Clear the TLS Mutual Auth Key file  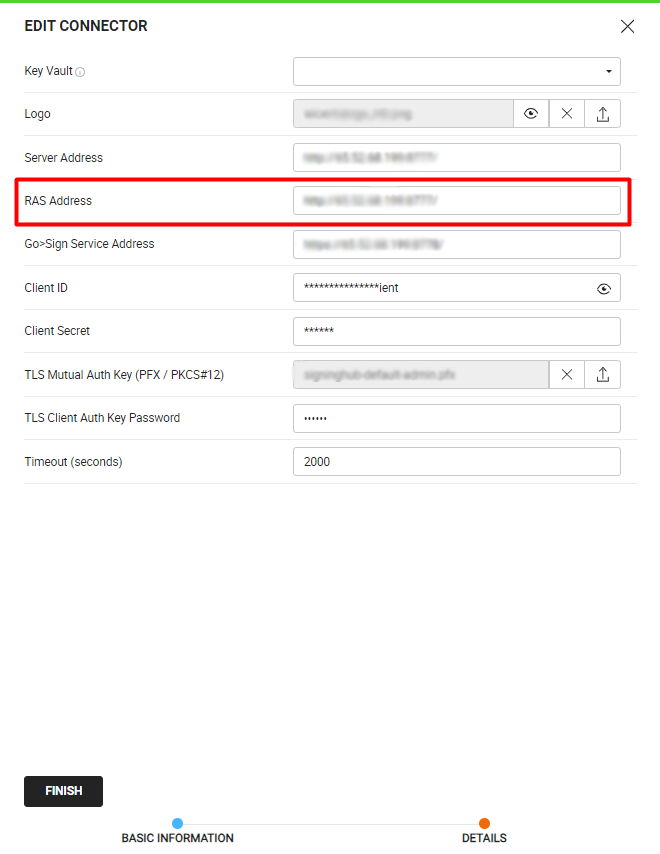click(567, 374)
